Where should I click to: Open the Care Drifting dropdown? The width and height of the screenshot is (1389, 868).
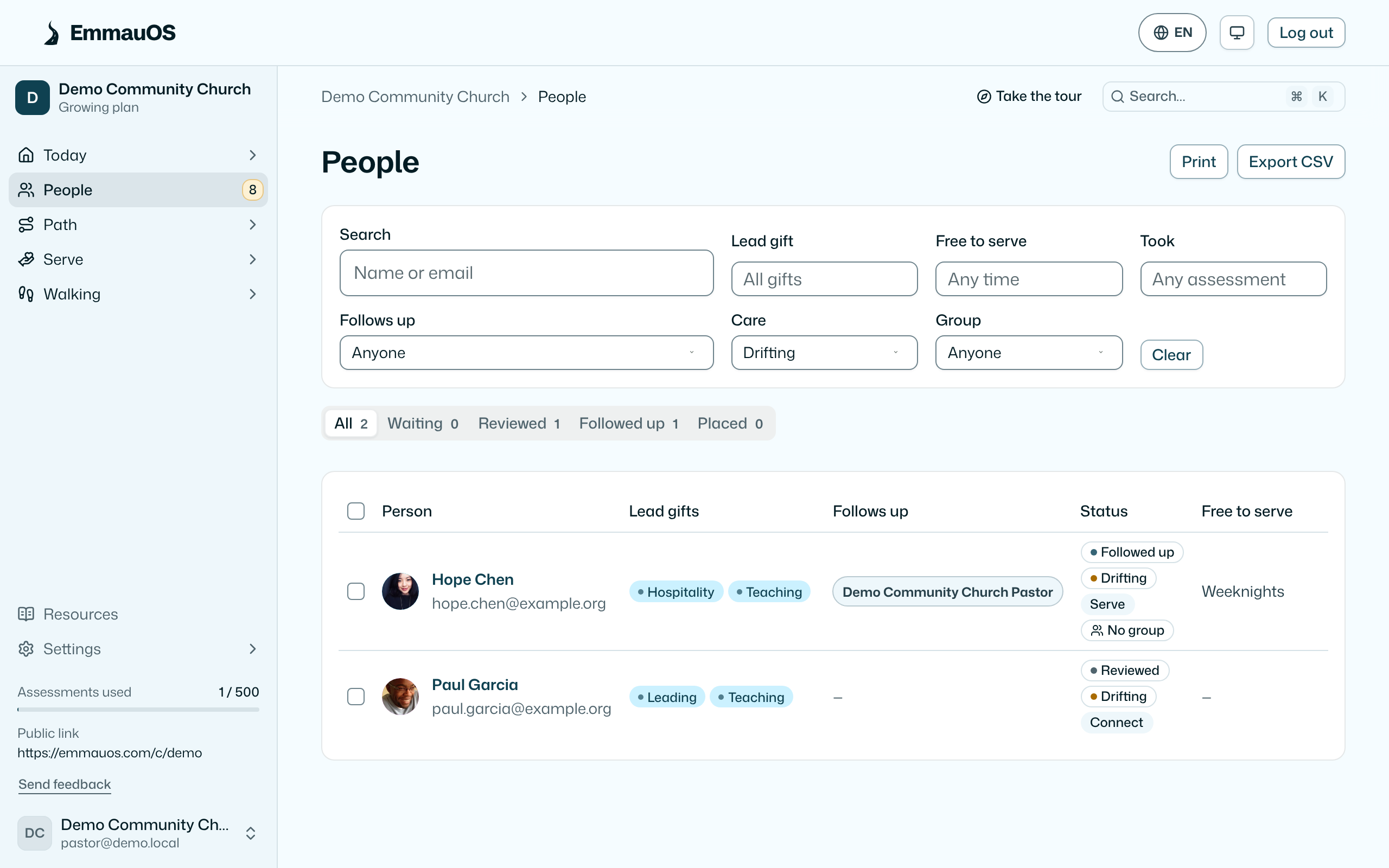[824, 353]
